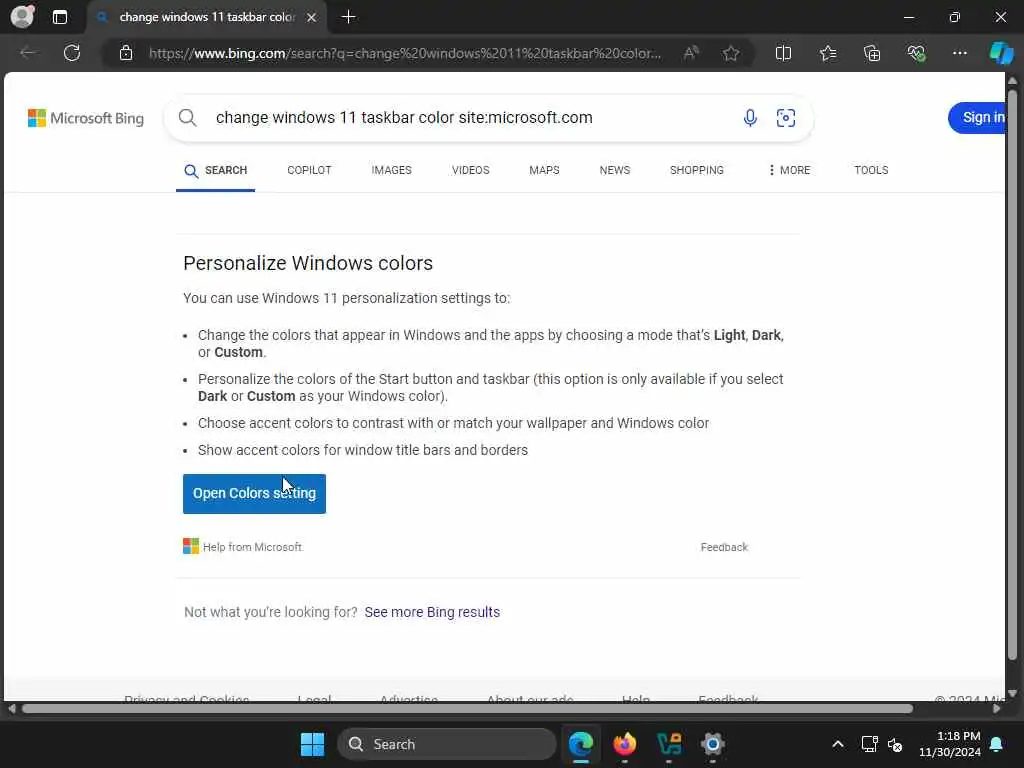The image size is (1024, 768).
Task: Show hidden system tray icons
Action: click(837, 744)
